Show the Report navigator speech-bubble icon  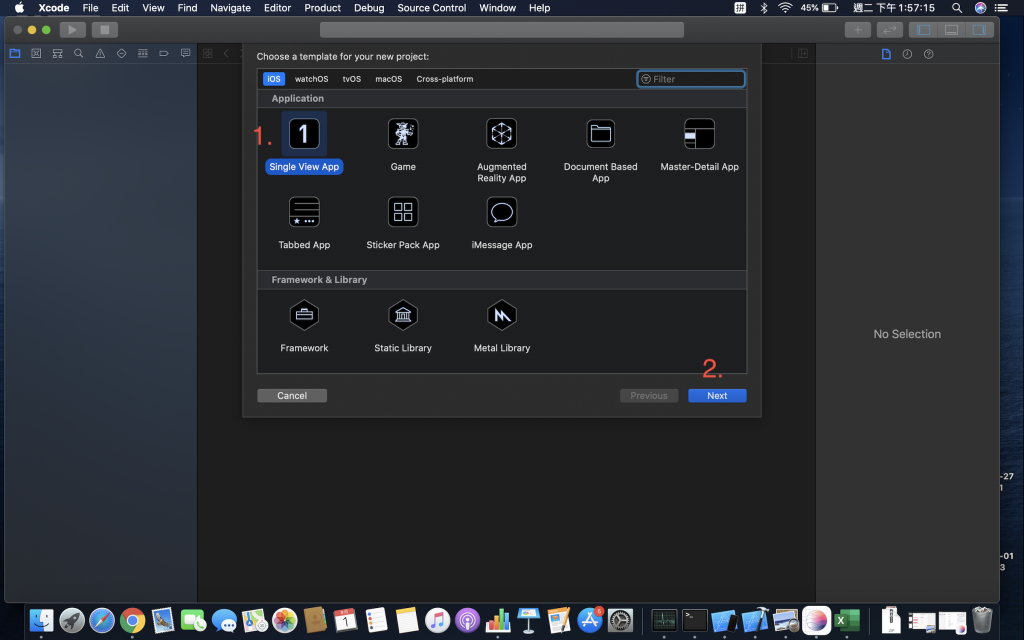pos(185,54)
